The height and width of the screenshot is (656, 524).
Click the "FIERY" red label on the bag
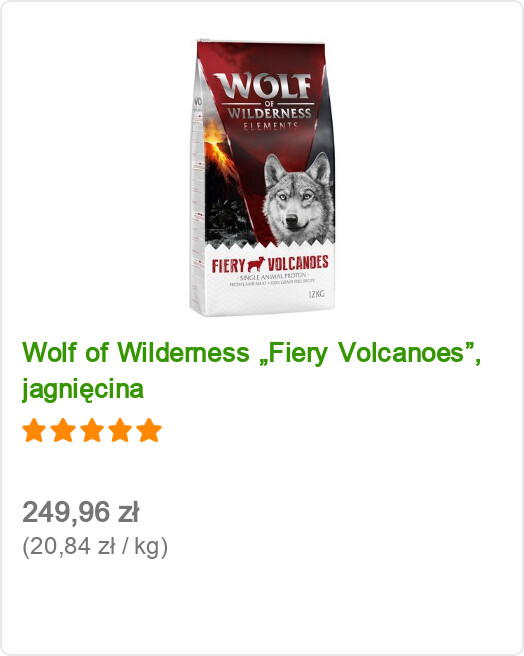point(229,266)
